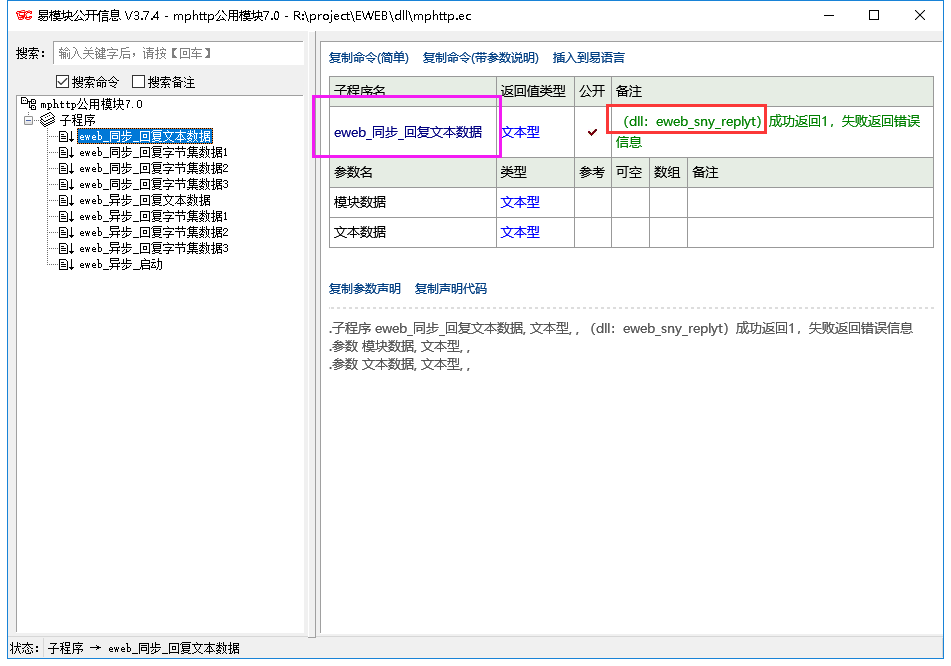Click the icon beside eweb_同步_回复字节集数据3

pyautogui.click(x=66, y=184)
